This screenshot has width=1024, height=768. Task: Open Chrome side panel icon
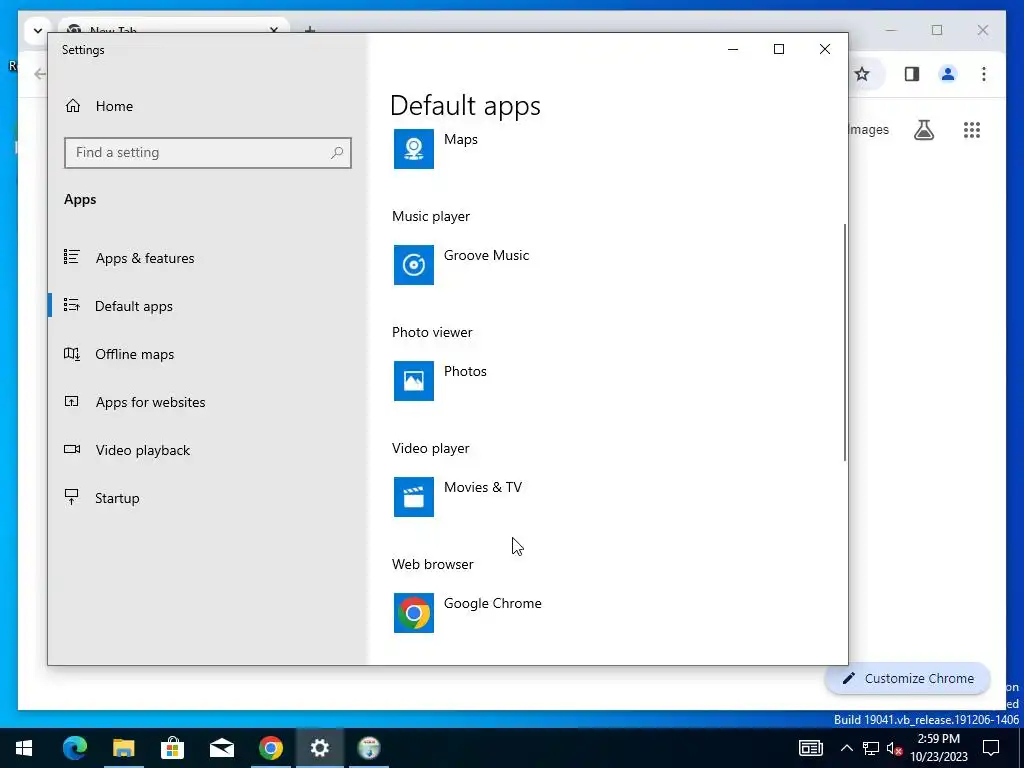coord(912,74)
